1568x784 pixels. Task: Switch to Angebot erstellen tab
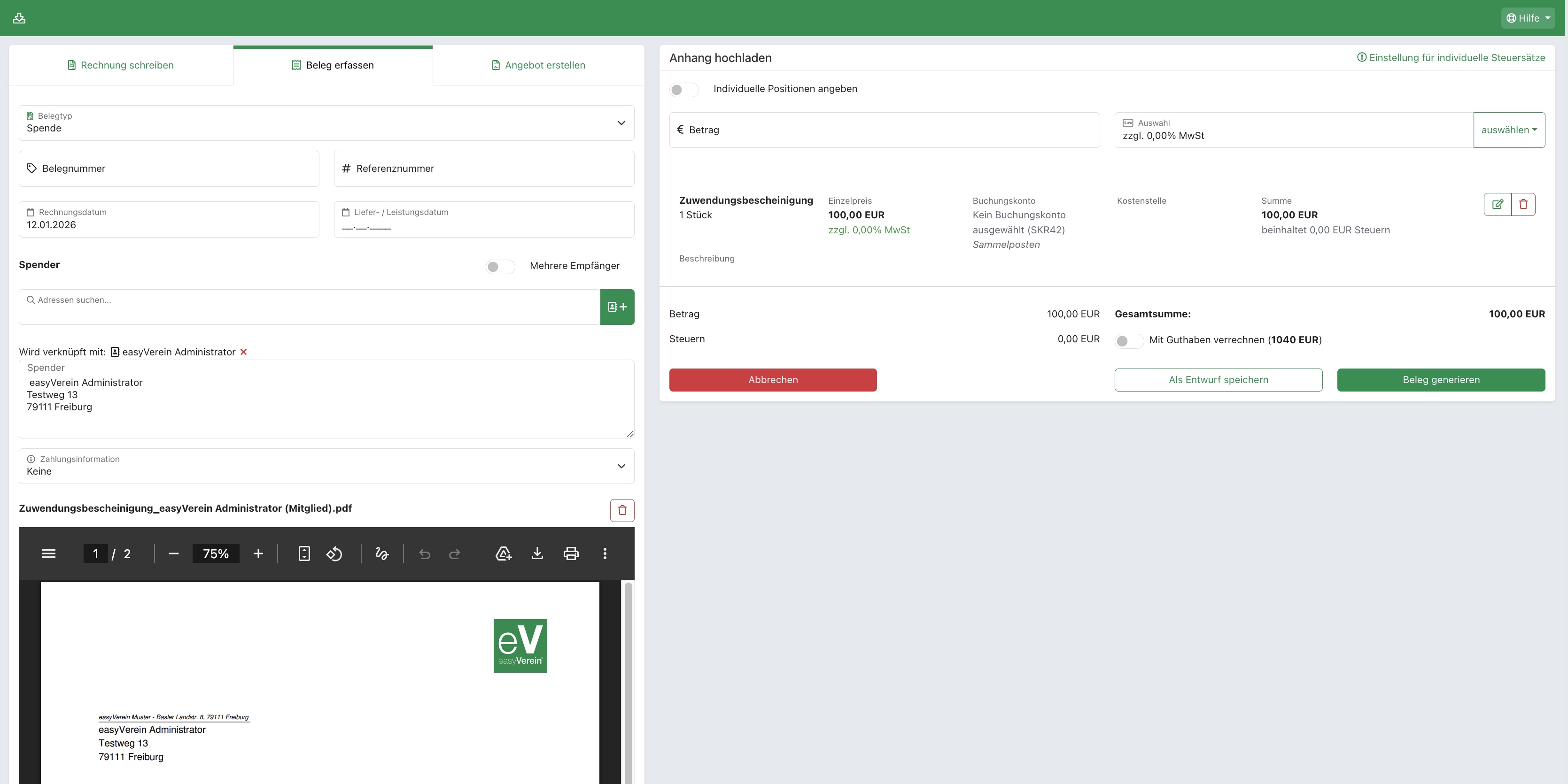(538, 65)
